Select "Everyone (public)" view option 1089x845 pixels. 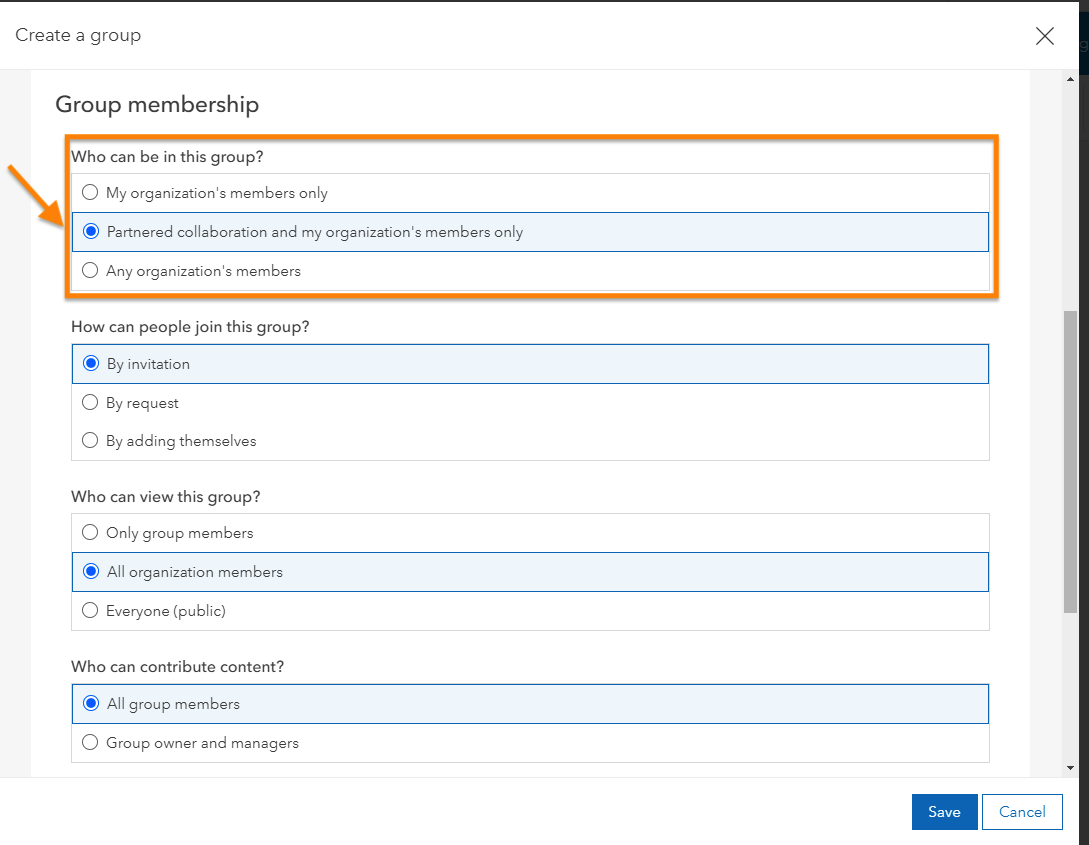click(90, 611)
